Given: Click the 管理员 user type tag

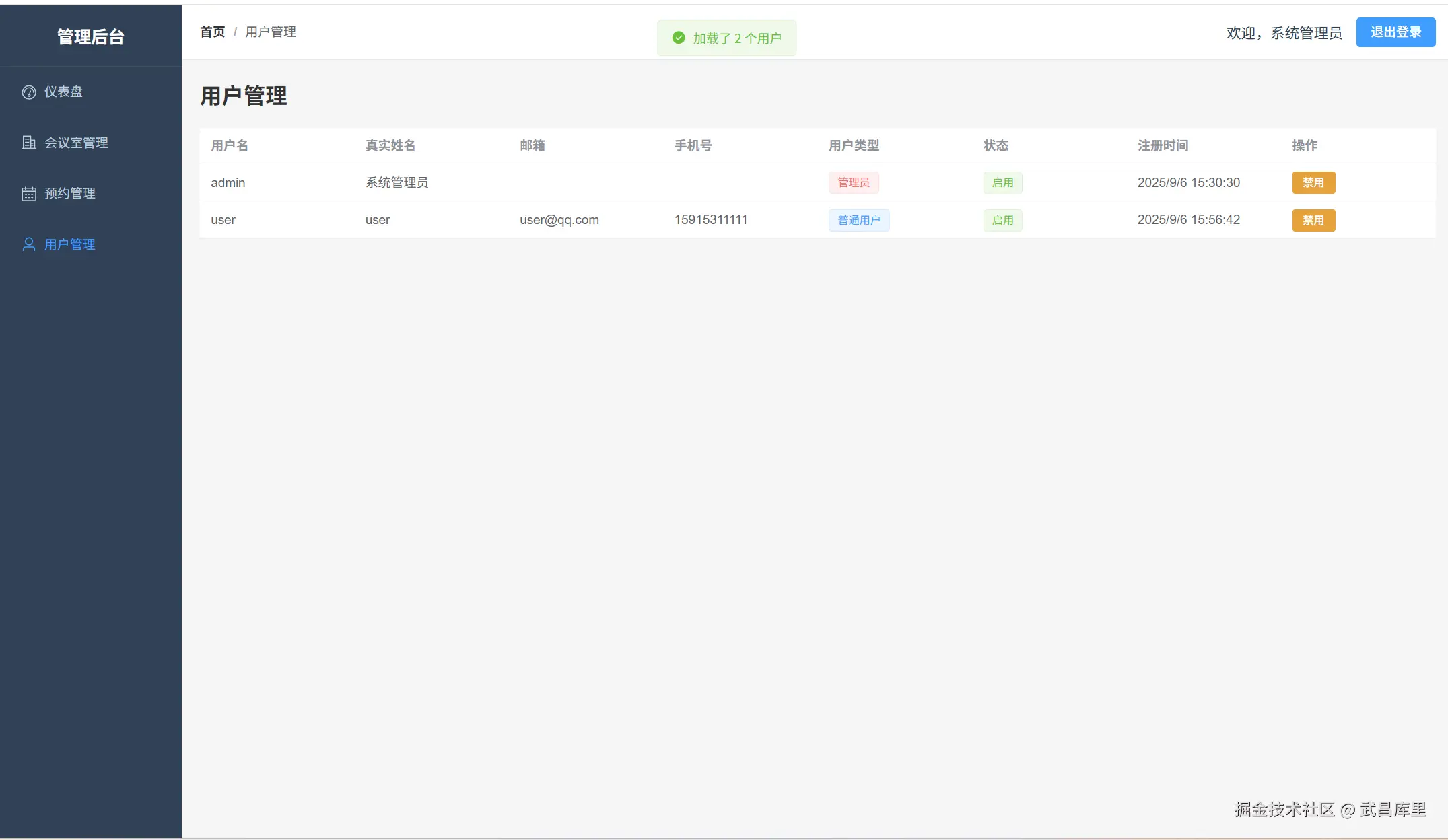Looking at the screenshot, I should [x=853, y=182].
